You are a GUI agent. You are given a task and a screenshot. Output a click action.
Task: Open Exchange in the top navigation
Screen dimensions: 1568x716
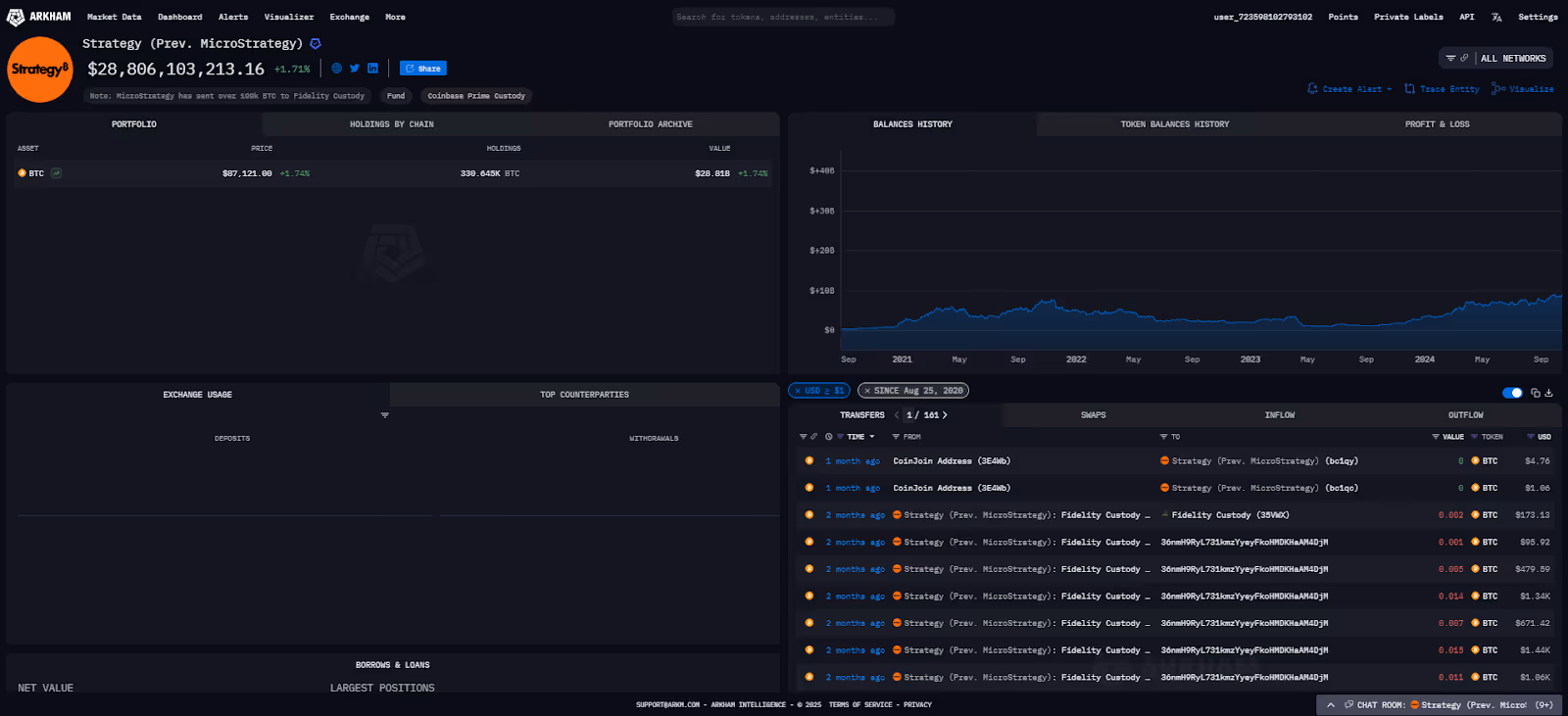click(x=350, y=17)
